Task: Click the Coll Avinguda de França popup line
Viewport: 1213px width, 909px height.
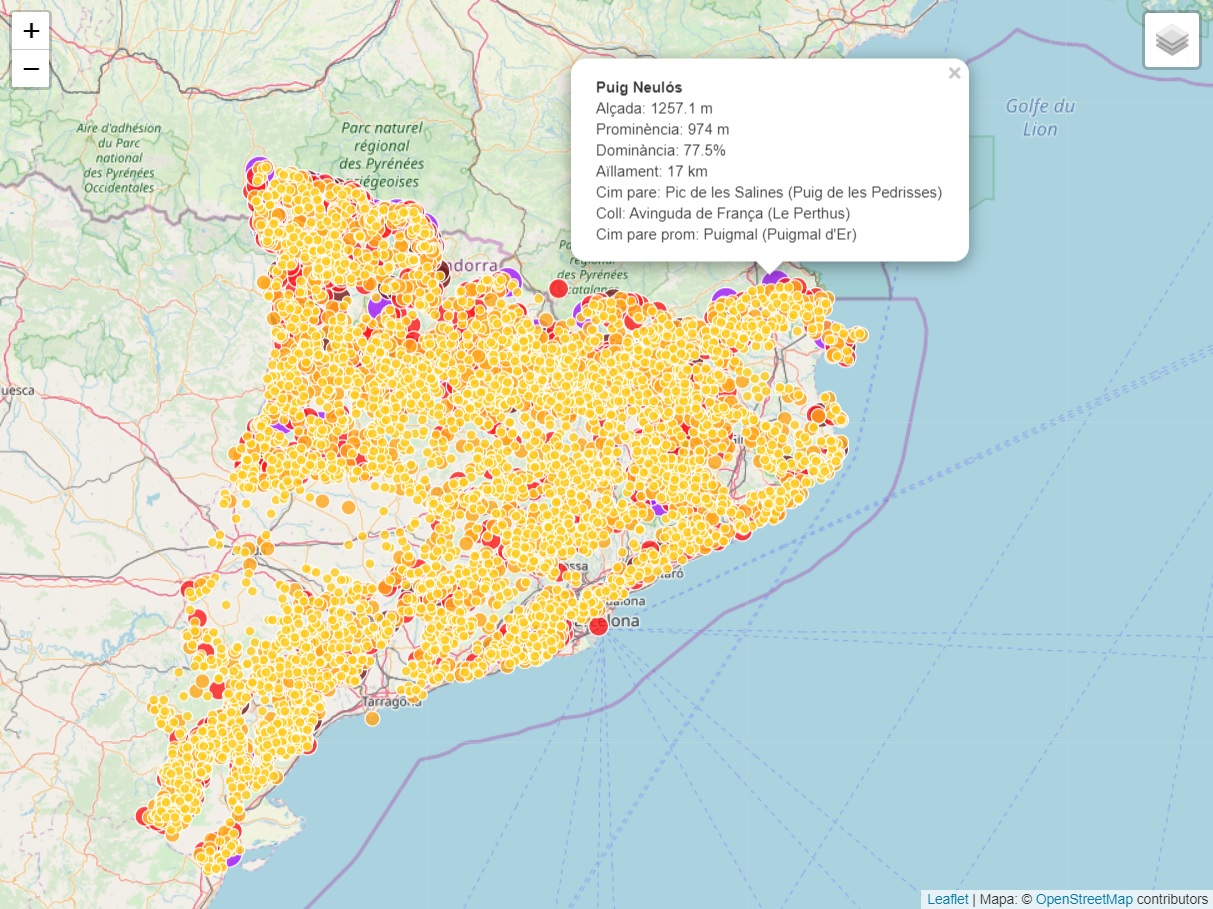Action: pyautogui.click(x=722, y=213)
